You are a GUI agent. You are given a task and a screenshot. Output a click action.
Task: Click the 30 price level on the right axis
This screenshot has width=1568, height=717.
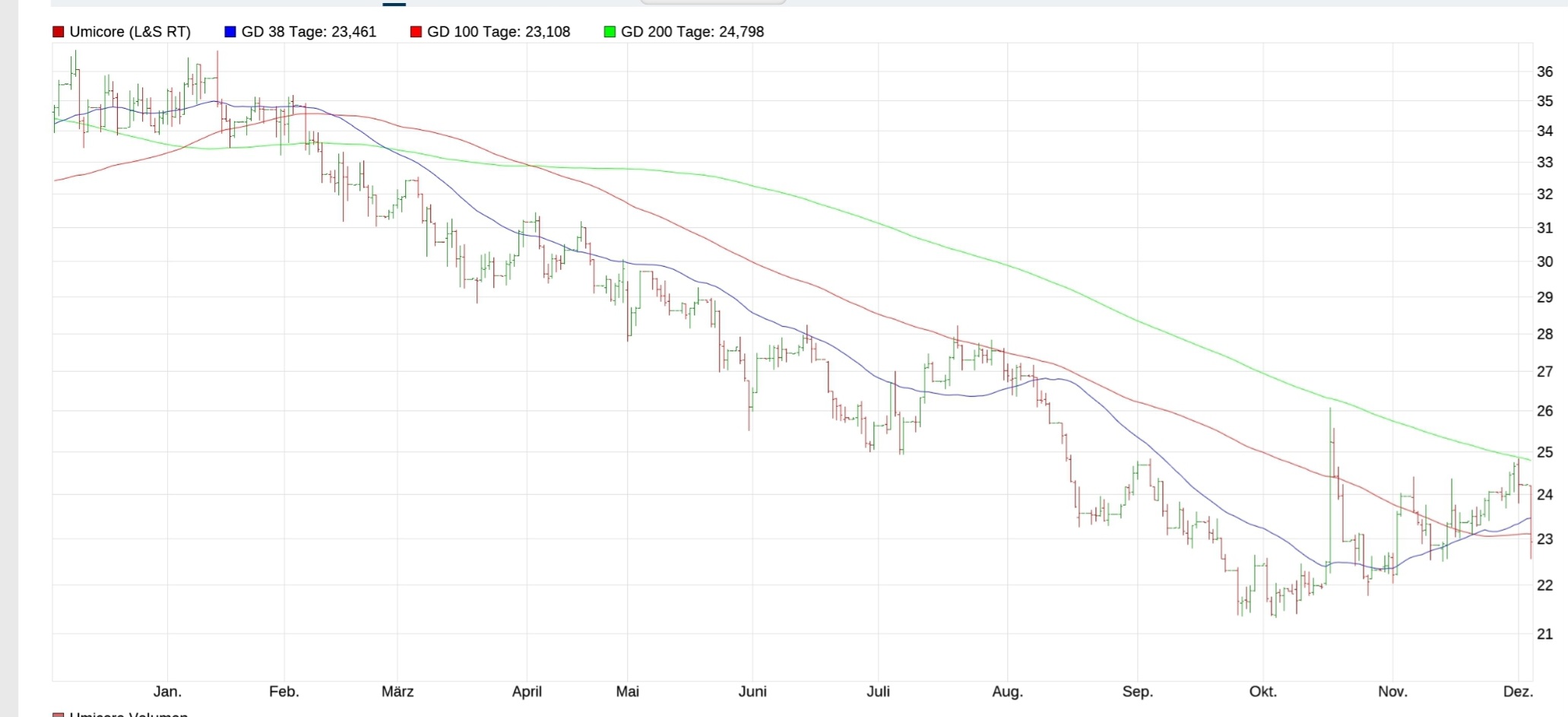[x=1544, y=262]
